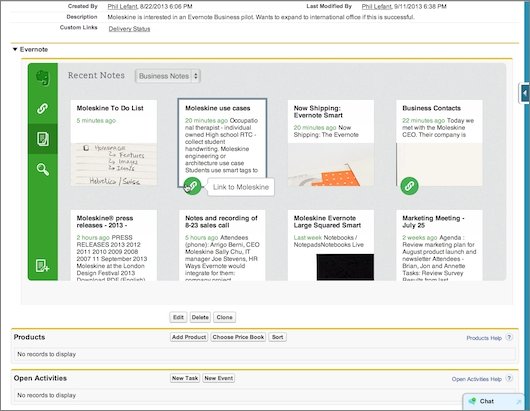Select the recent notes icon in green sidebar
The image size is (530, 411).
click(x=43, y=139)
